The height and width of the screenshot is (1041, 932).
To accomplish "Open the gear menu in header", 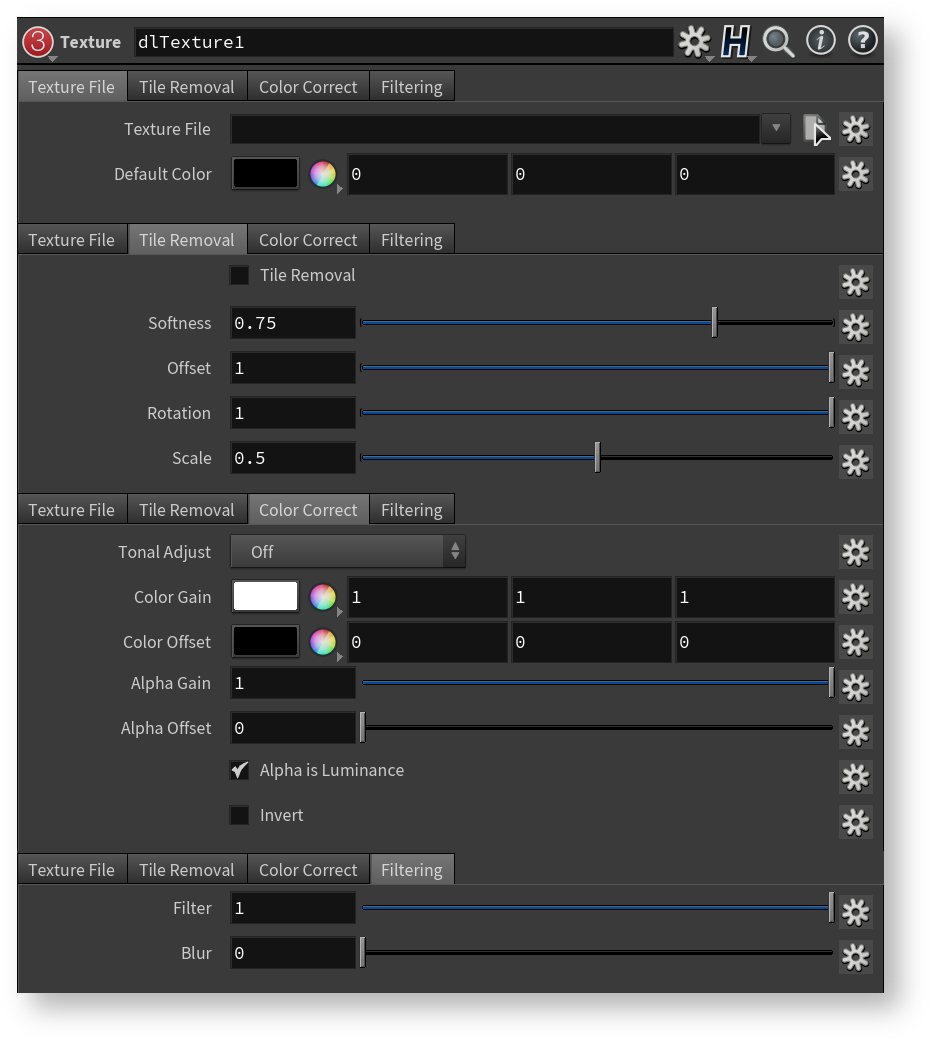I will (694, 42).
